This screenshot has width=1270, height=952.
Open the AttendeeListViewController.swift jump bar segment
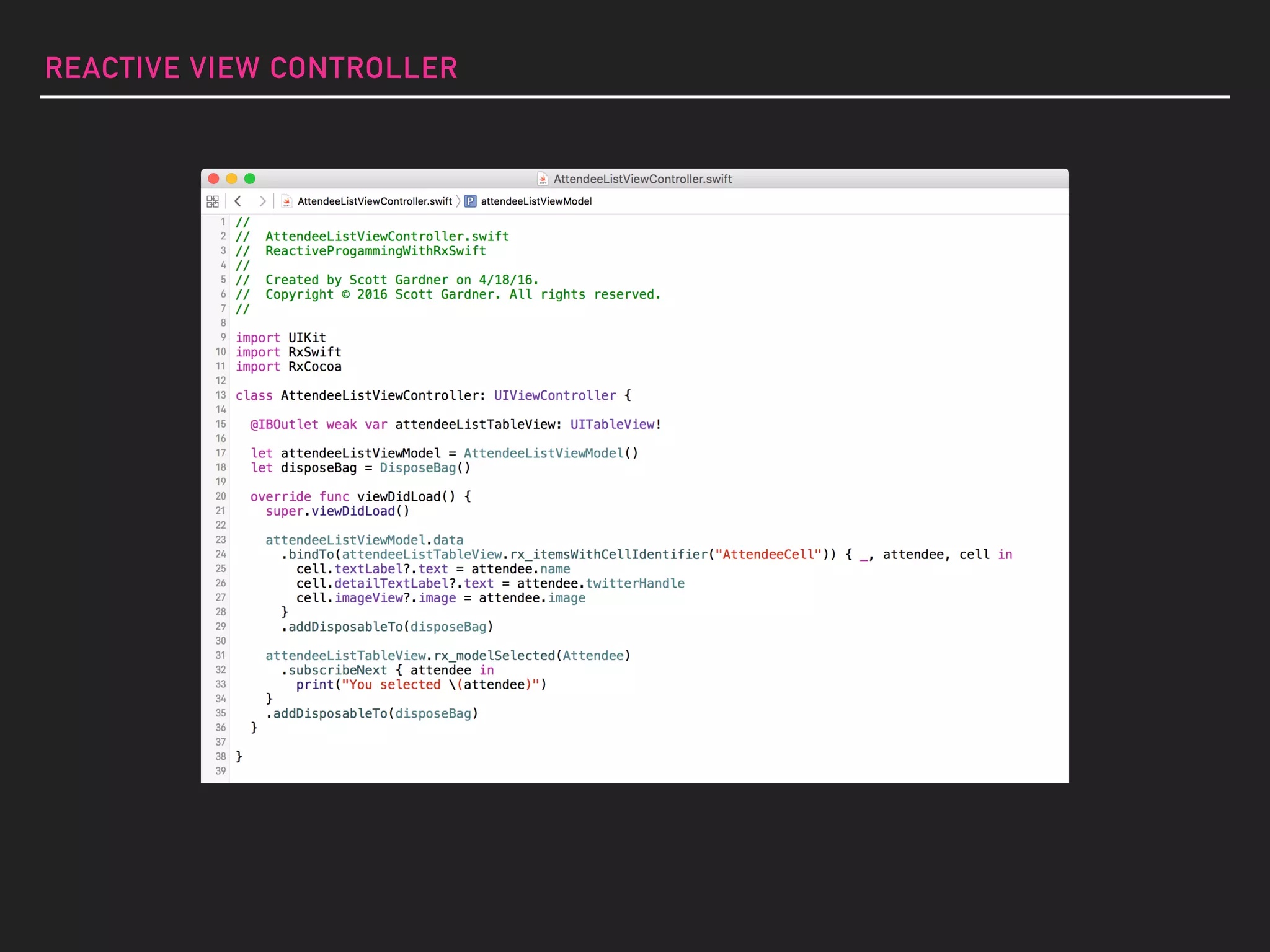375,201
